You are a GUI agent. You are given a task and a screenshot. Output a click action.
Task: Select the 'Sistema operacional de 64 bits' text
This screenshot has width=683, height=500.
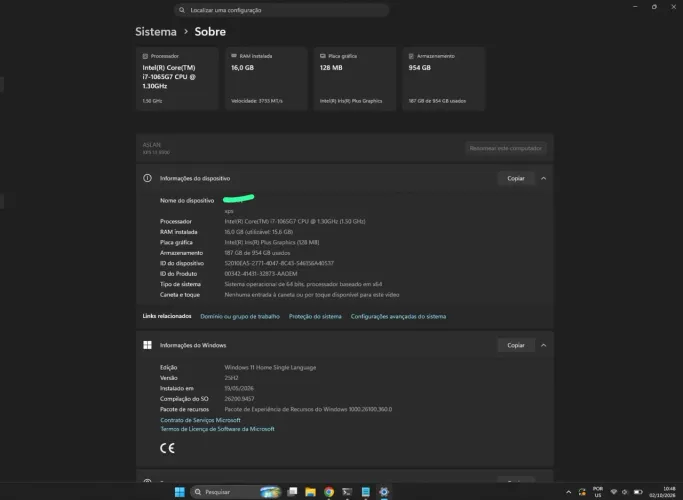pyautogui.click(x=303, y=284)
